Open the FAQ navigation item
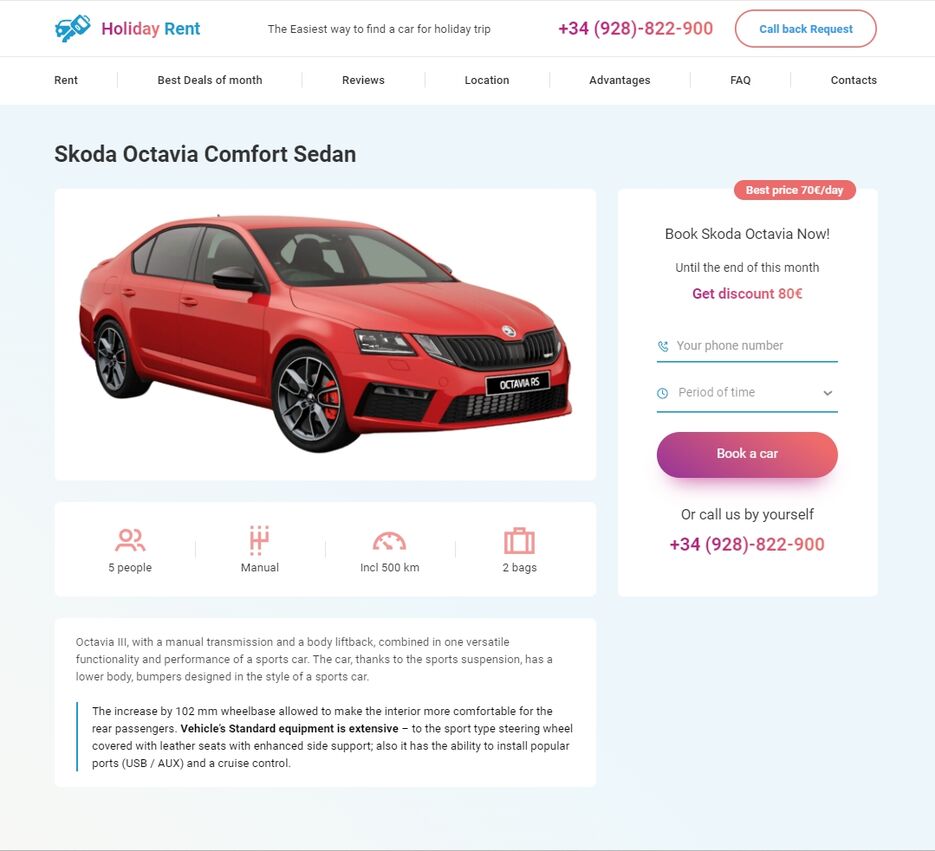Viewport: 935px width, 851px height. click(x=740, y=80)
